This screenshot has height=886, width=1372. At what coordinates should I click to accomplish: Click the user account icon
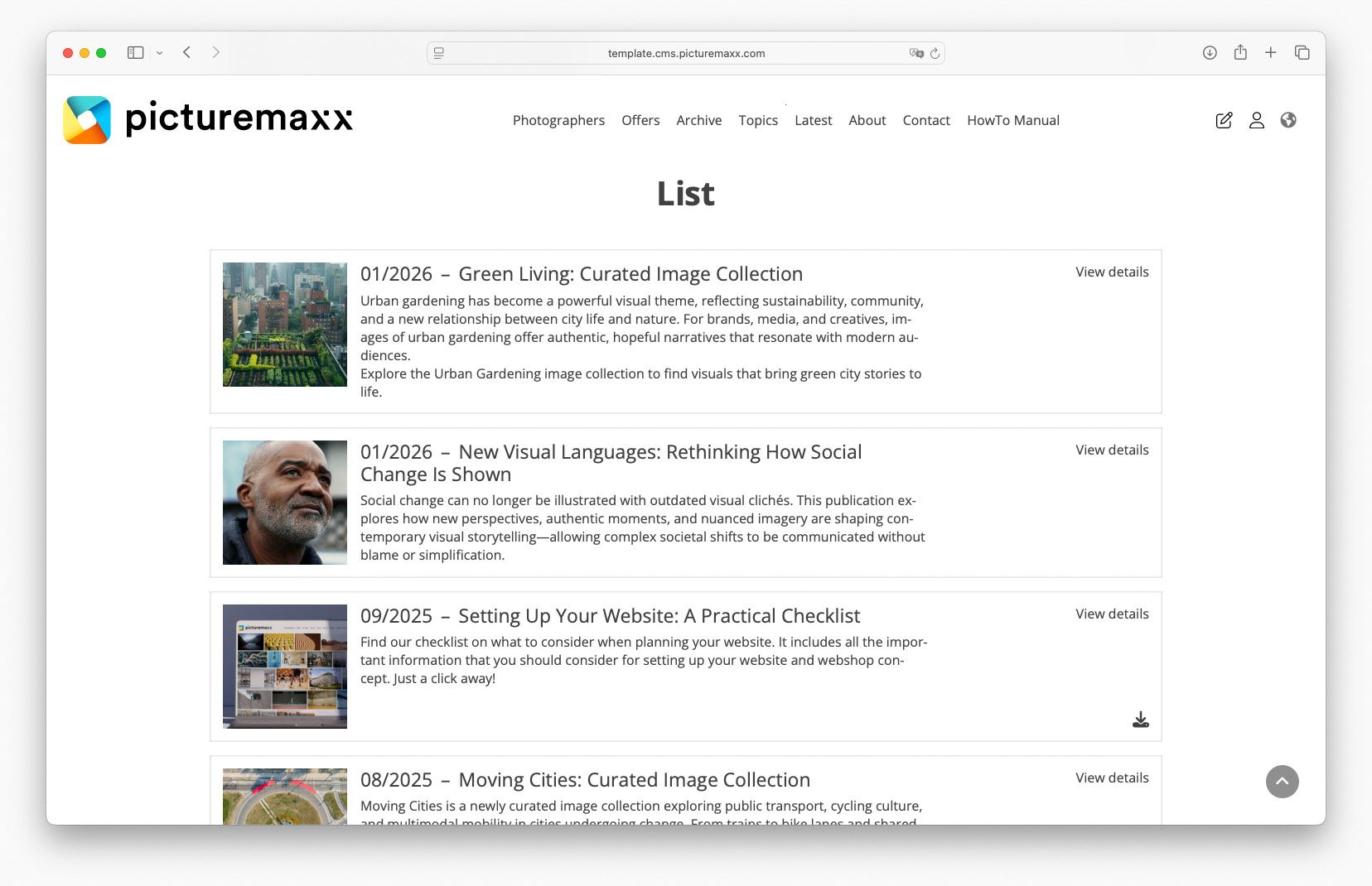[x=1256, y=120]
